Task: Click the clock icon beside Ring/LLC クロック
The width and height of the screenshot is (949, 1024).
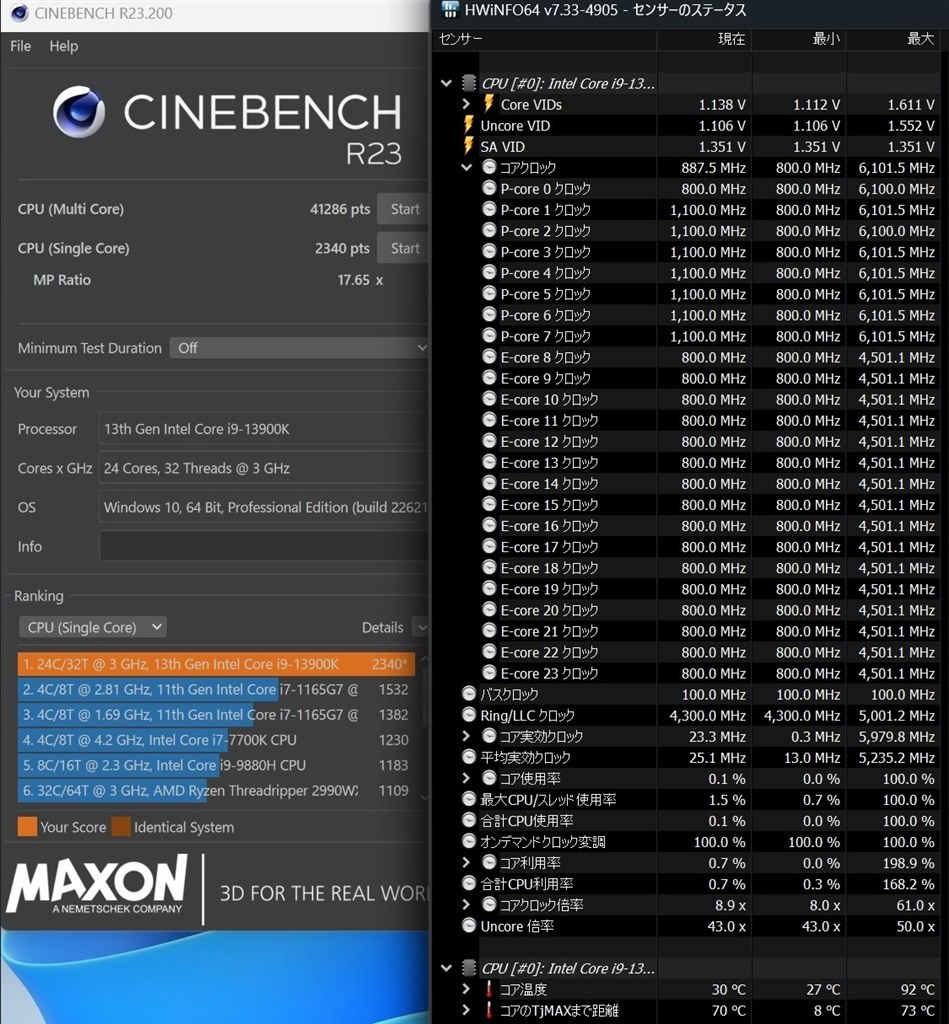Action: [468, 714]
